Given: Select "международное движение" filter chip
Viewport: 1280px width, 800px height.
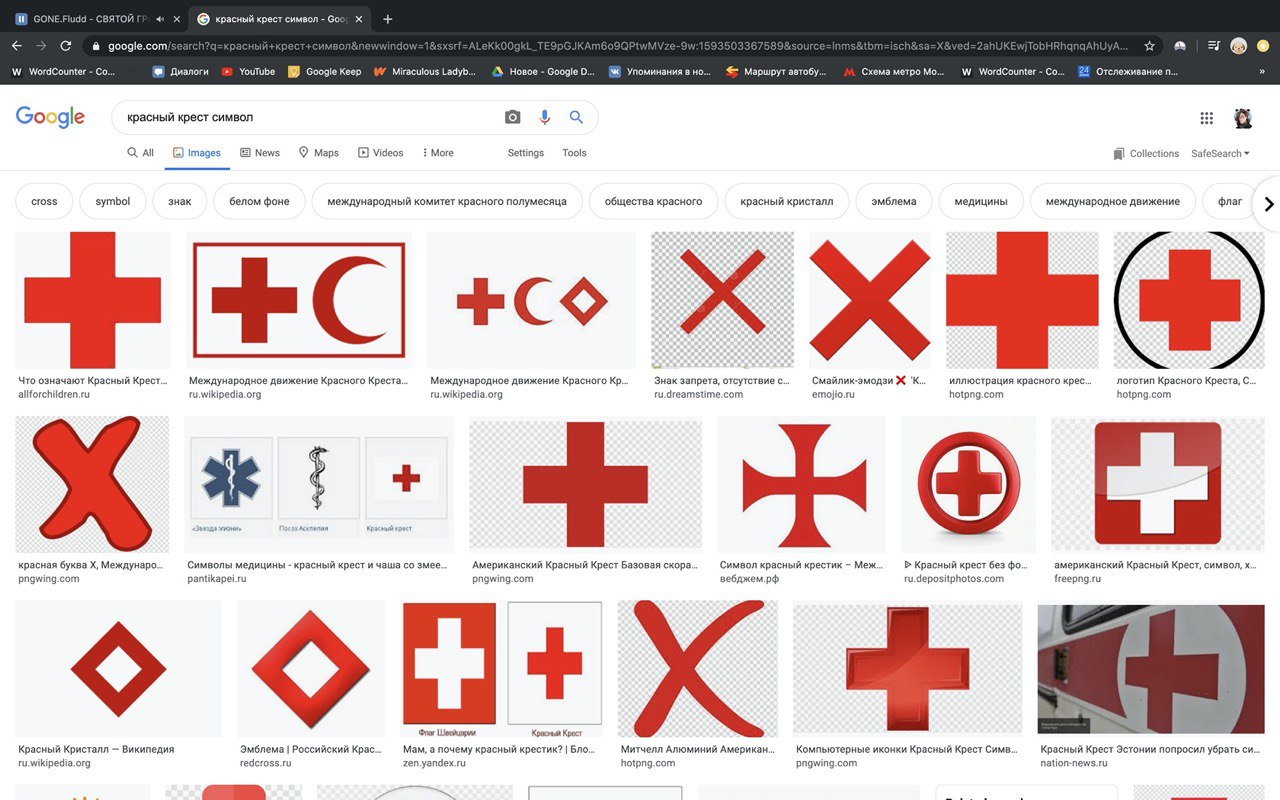Looking at the screenshot, I should [1113, 201].
